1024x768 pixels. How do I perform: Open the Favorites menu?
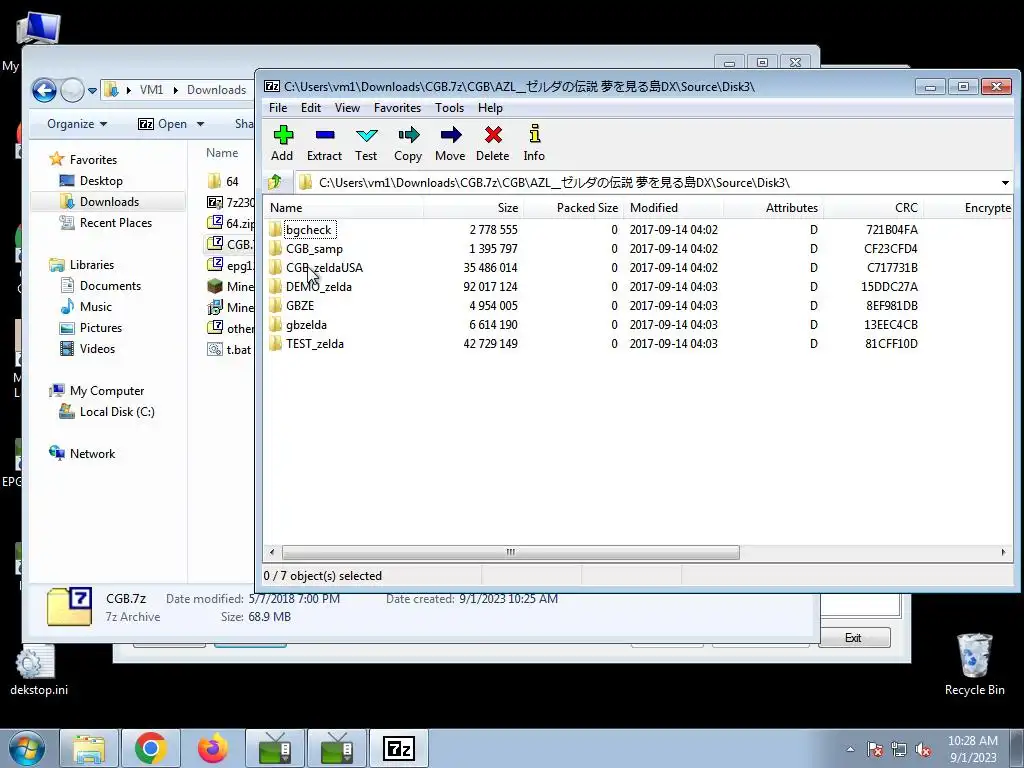[397, 108]
